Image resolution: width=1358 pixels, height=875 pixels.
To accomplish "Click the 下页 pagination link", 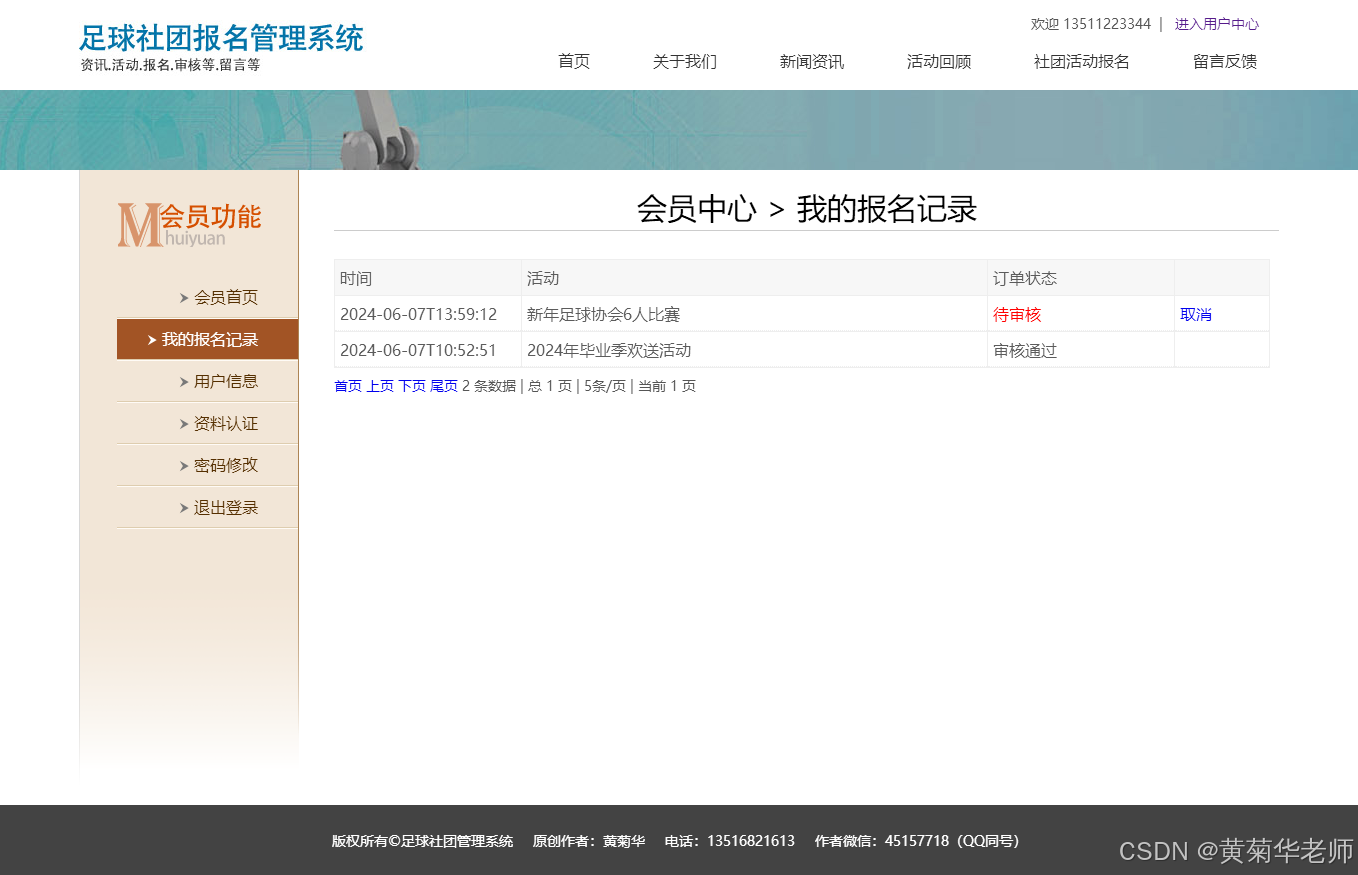I will click(x=412, y=386).
